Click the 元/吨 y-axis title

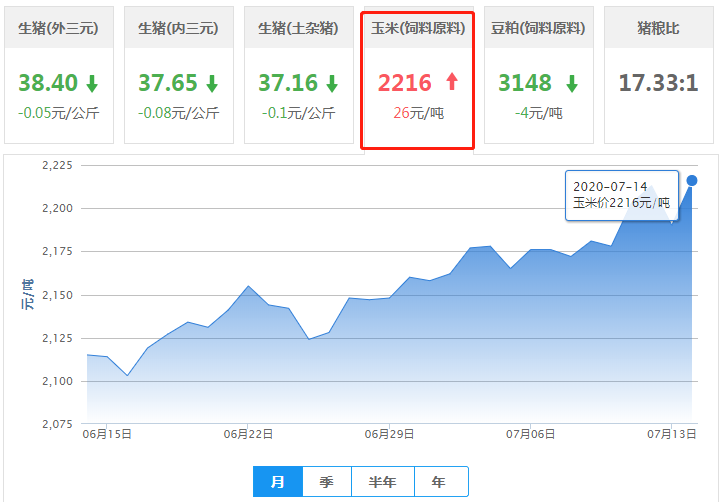point(28,296)
